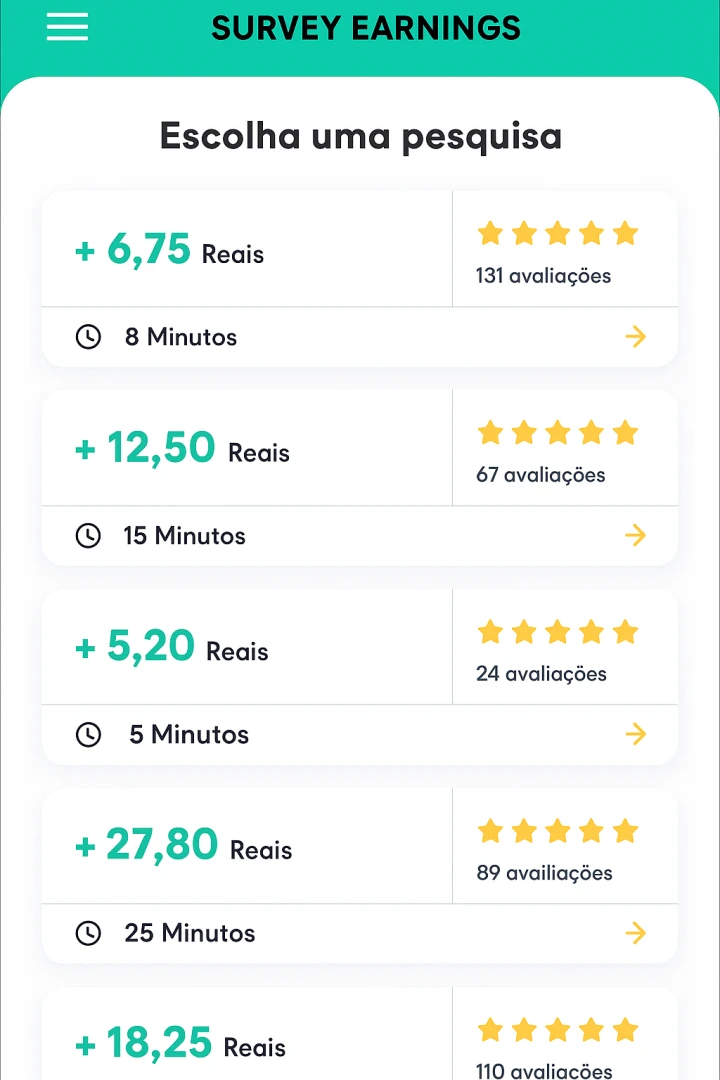Click the star rating above 131 avaliações
Viewport: 720px width, 1080px height.
[x=557, y=234]
